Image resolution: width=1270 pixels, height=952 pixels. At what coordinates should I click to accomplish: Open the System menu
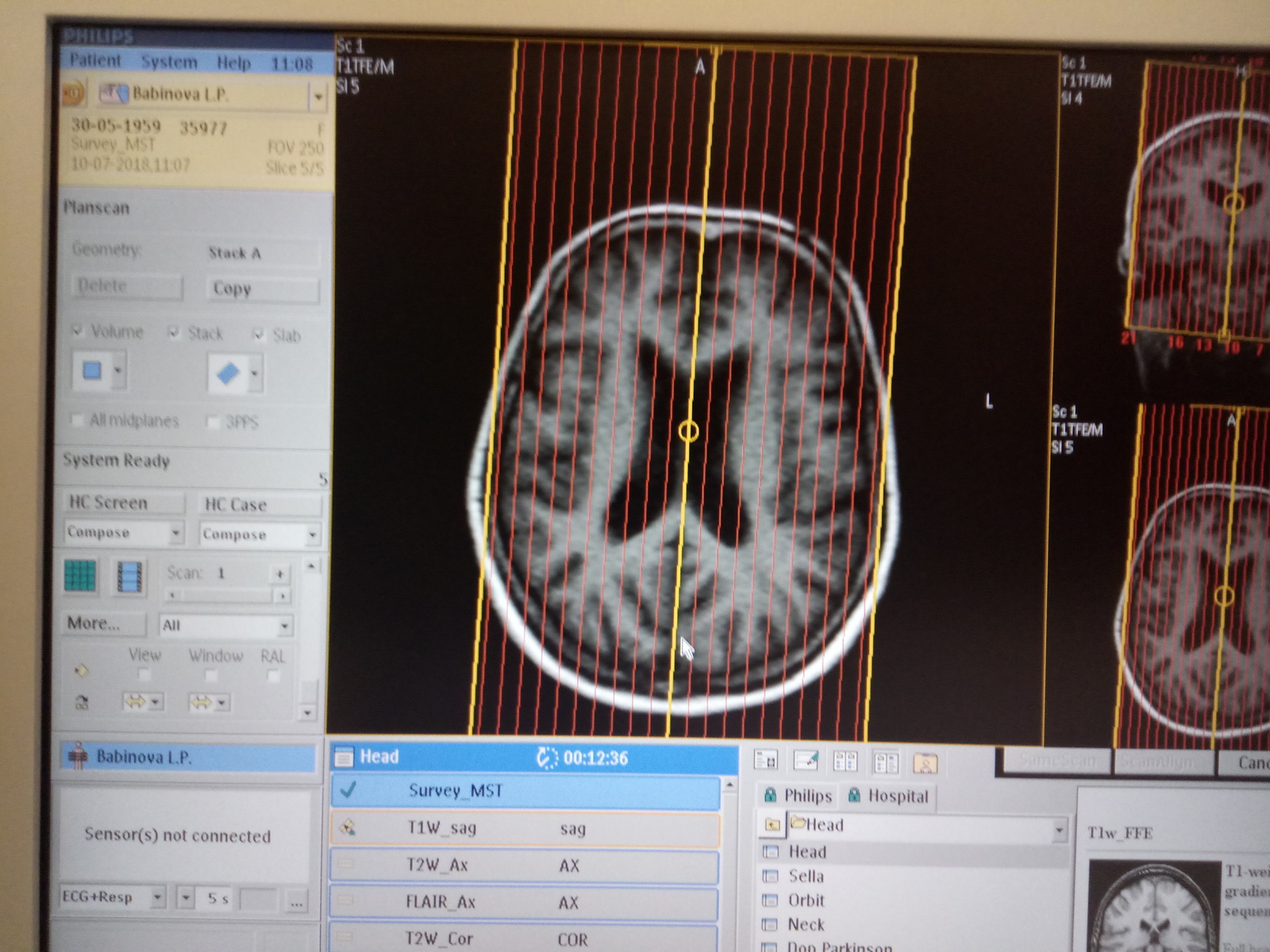(x=169, y=62)
